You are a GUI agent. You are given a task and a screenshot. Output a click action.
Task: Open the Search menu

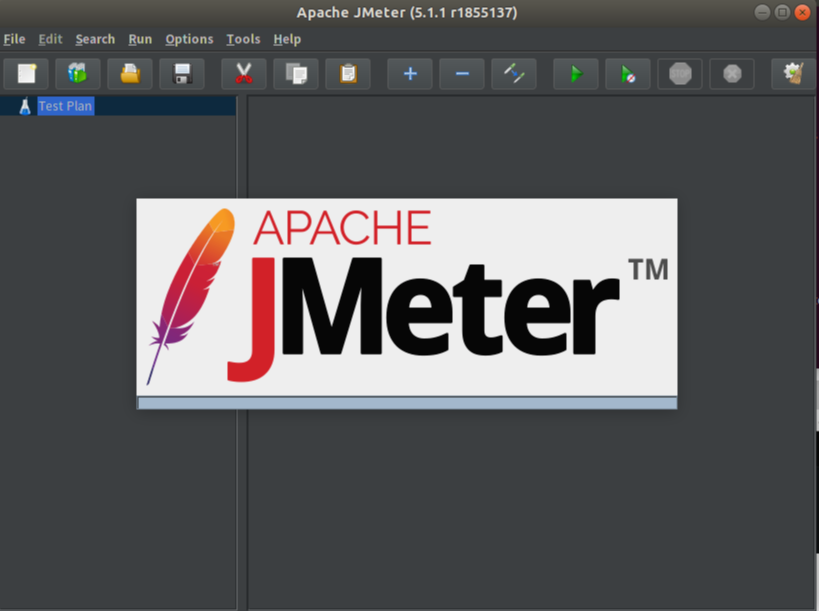point(95,39)
